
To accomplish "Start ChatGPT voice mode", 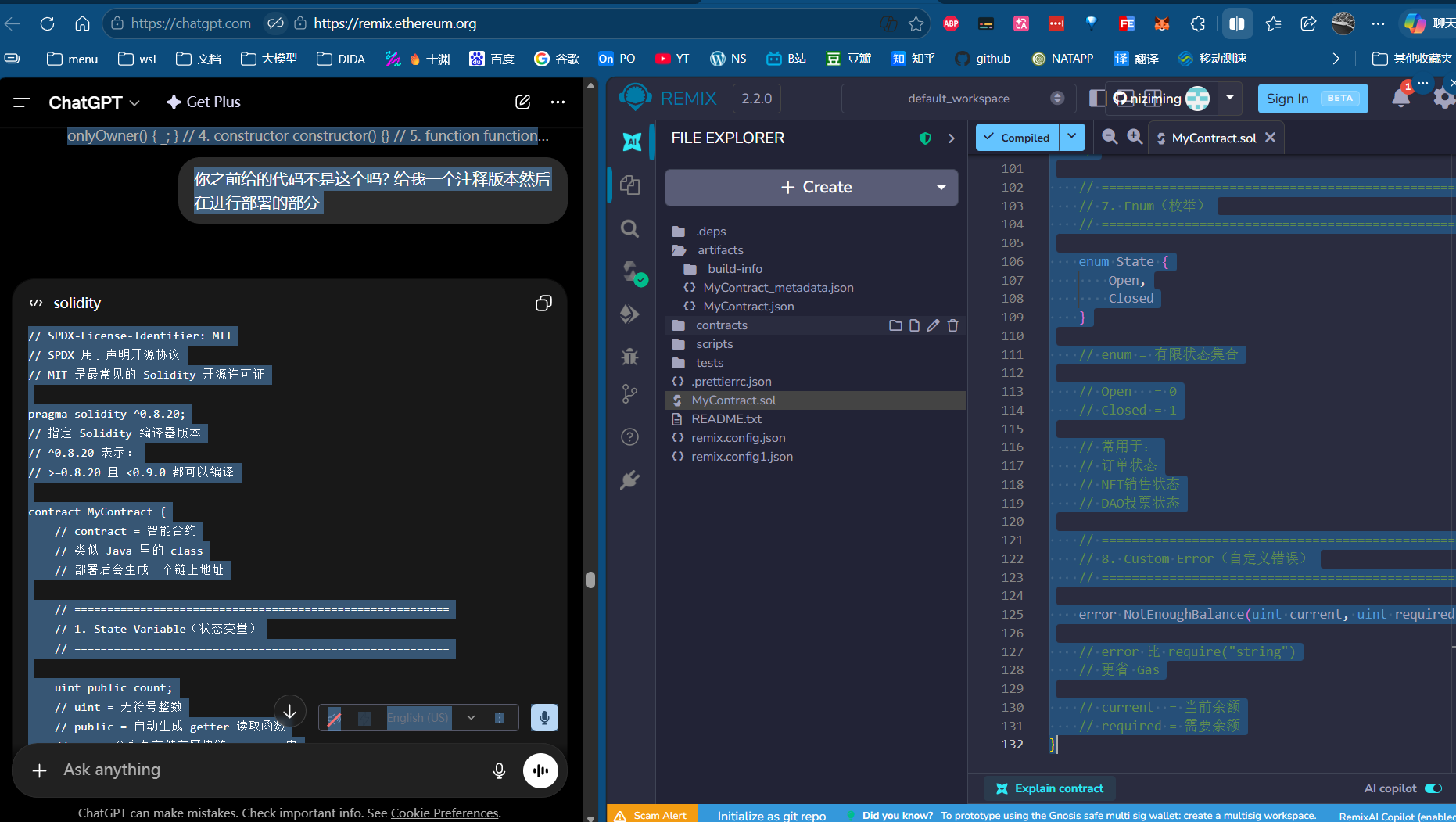I will (x=540, y=770).
